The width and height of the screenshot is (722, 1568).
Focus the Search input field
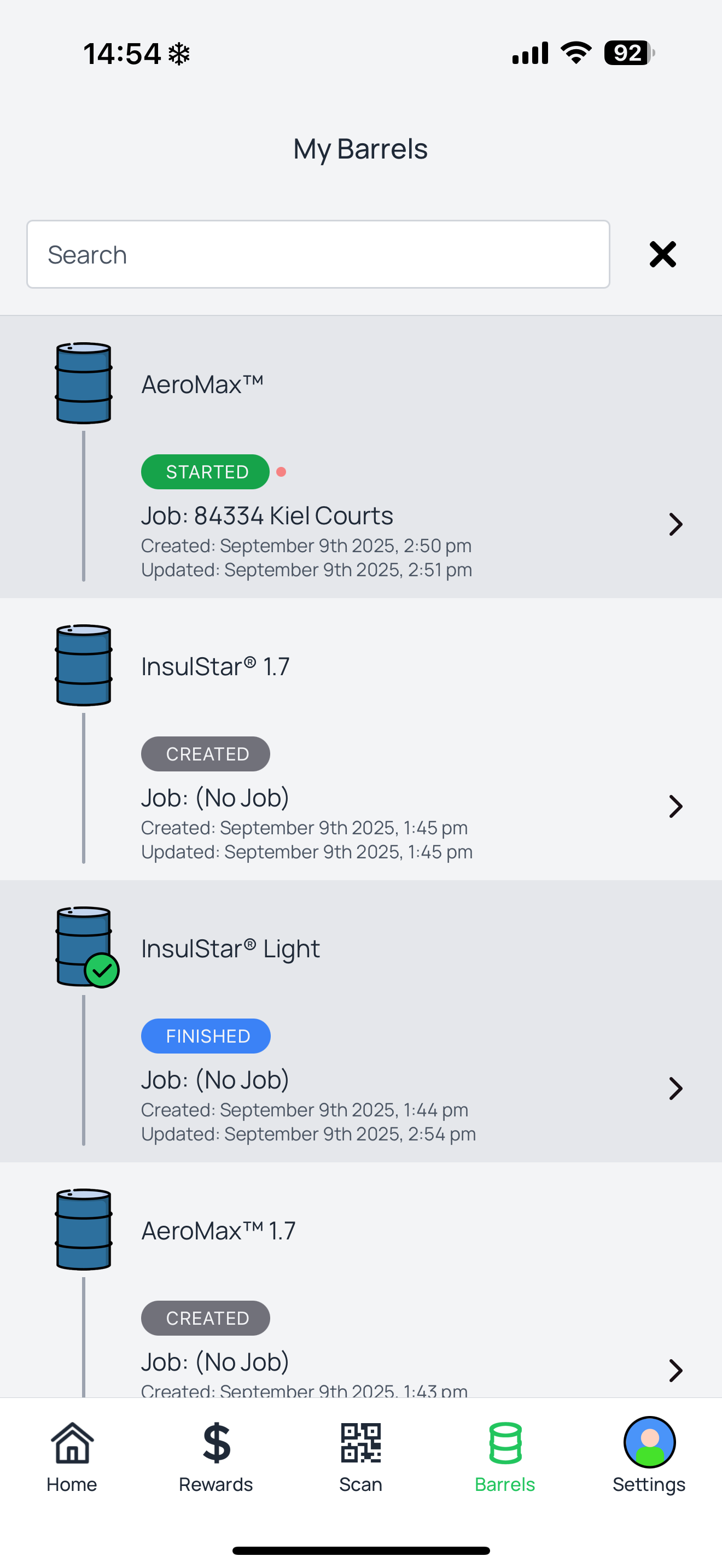[x=318, y=254]
